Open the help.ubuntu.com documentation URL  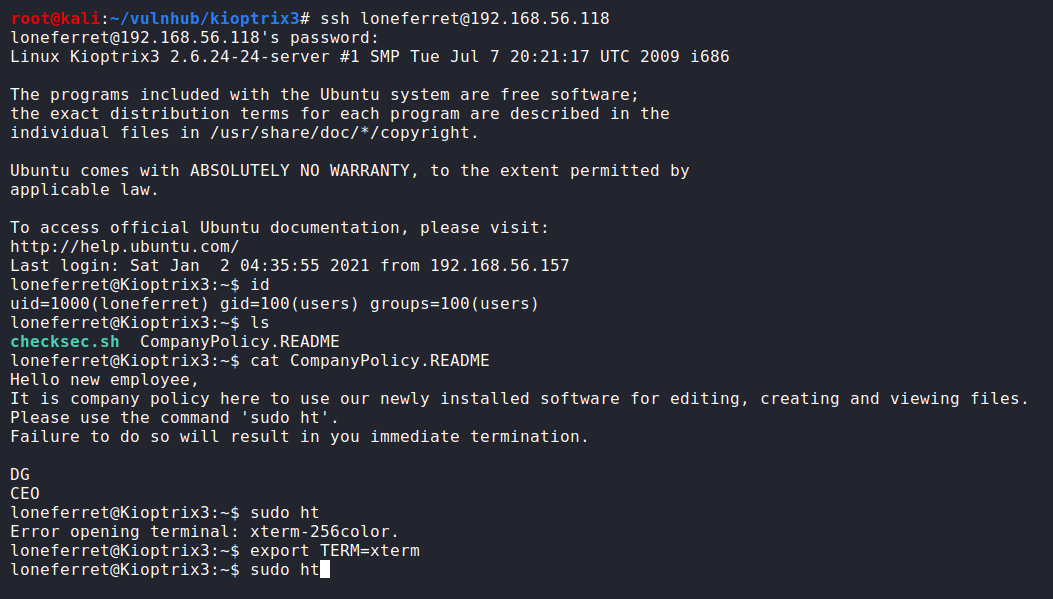point(125,247)
